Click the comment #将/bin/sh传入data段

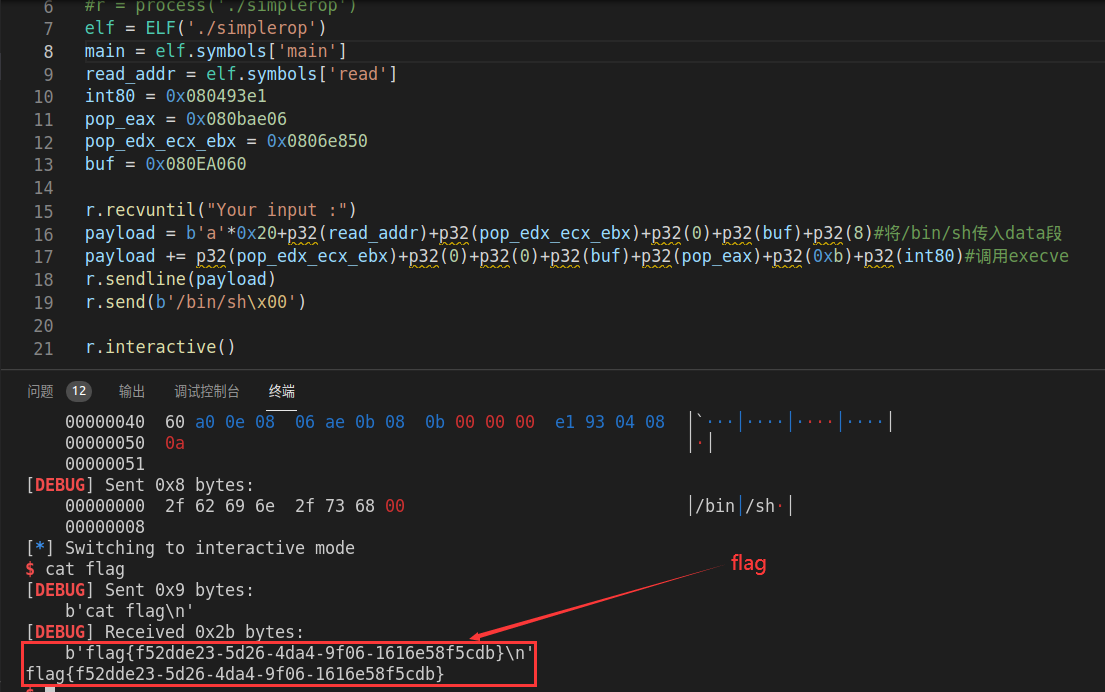pos(968,233)
